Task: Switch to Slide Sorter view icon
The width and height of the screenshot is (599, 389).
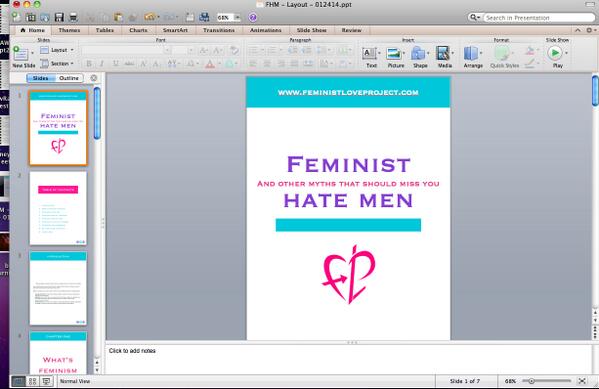Action: [32, 381]
